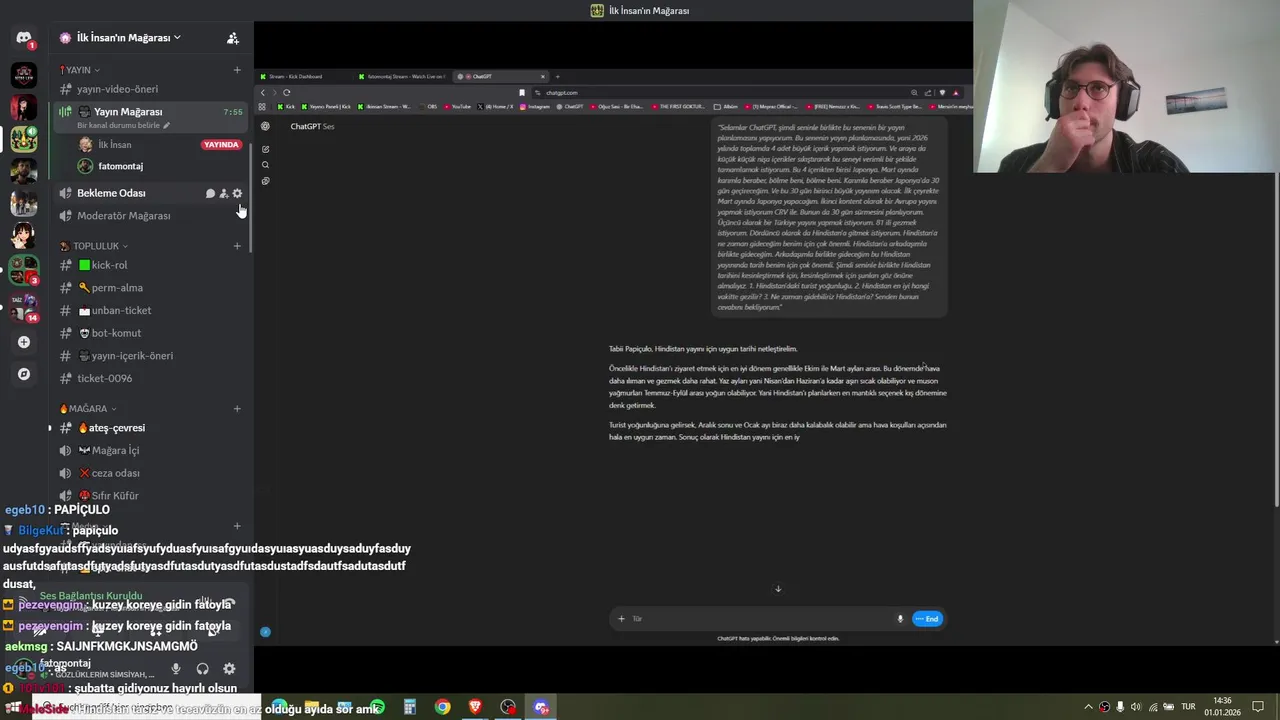
Task: Create invite icon for Bekleme Odası
Action: point(224,193)
